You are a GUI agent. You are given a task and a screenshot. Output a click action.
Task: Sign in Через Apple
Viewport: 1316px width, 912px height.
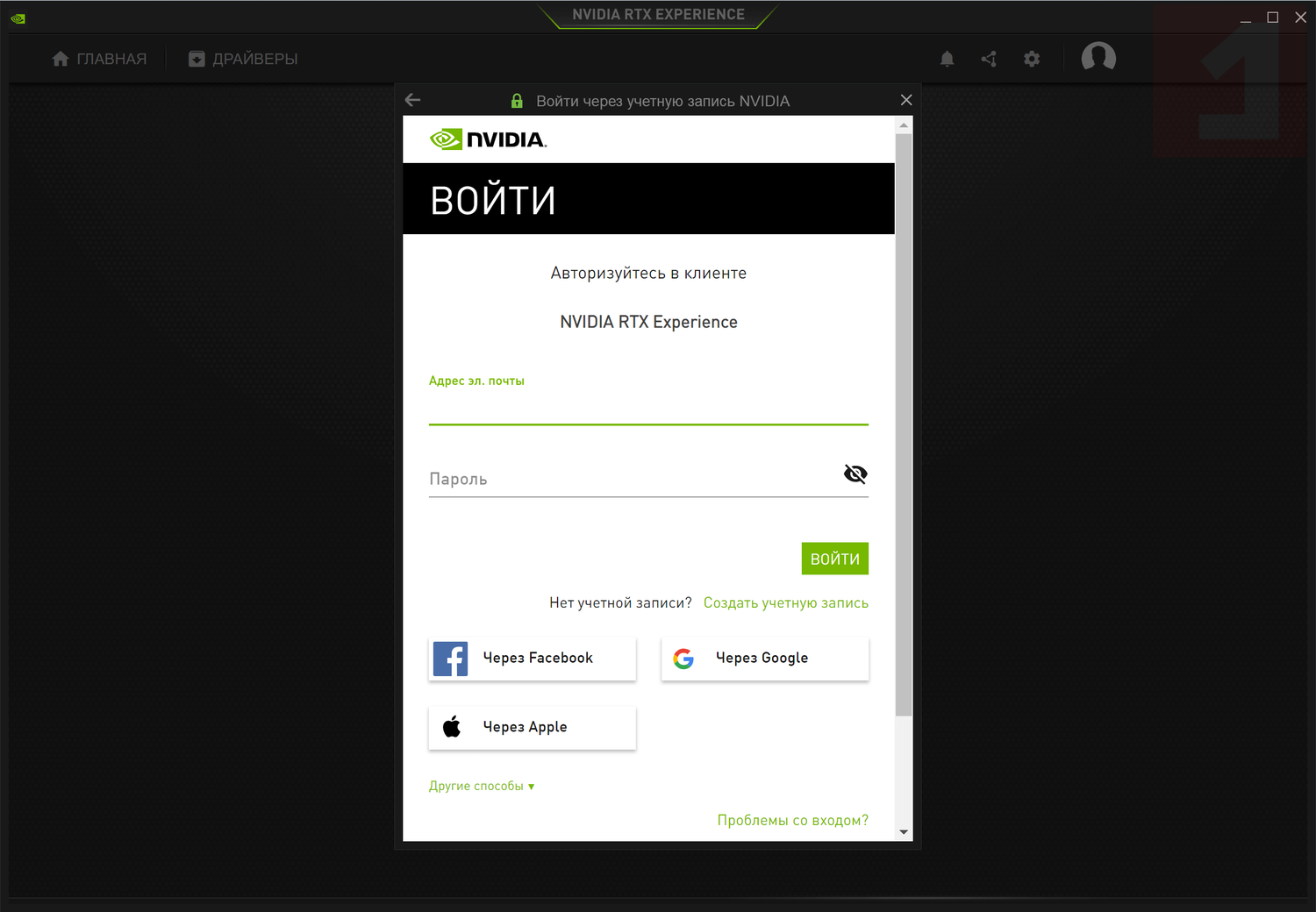pyautogui.click(x=533, y=728)
